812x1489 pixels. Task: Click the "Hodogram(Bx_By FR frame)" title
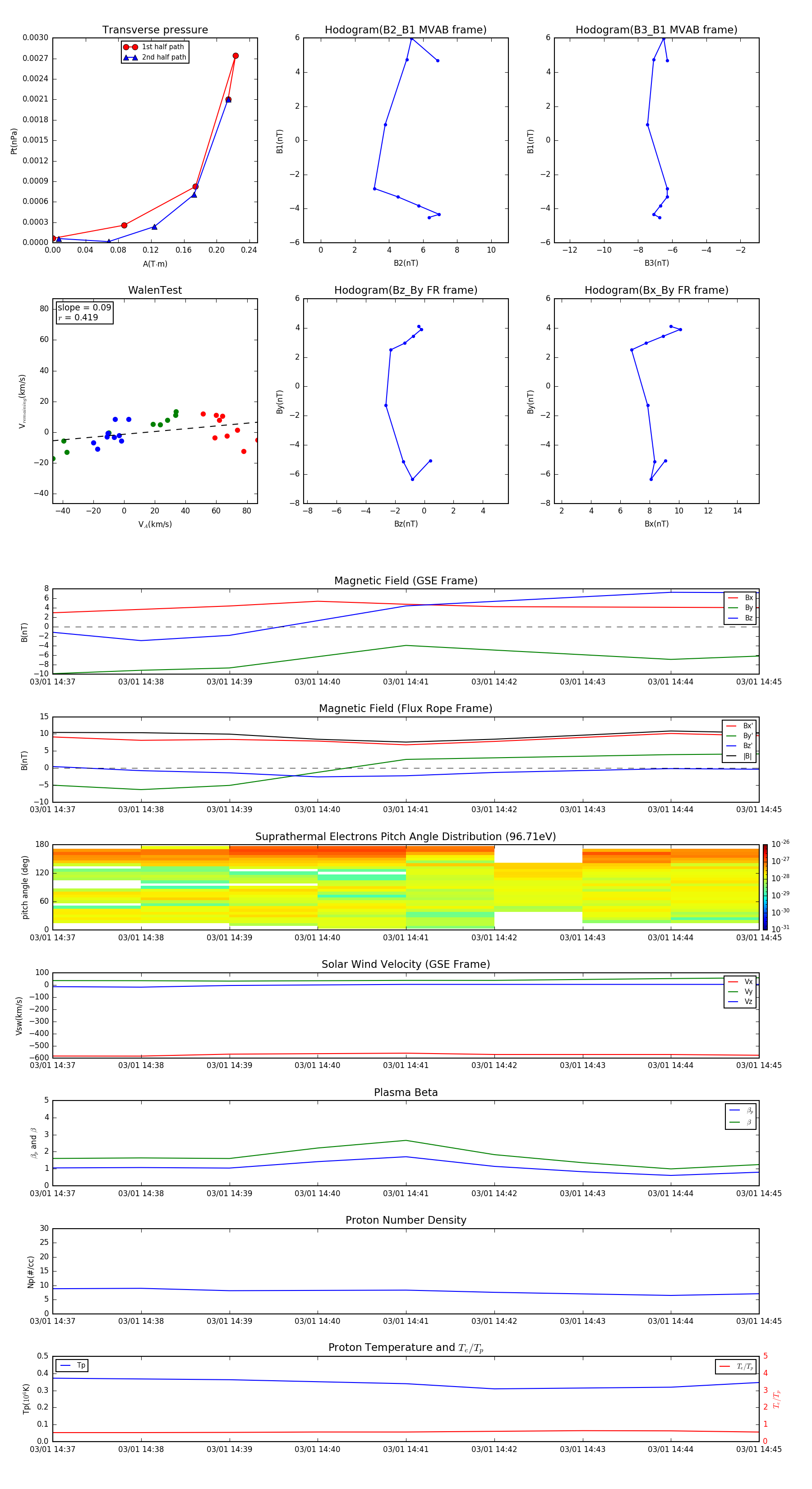point(656,290)
